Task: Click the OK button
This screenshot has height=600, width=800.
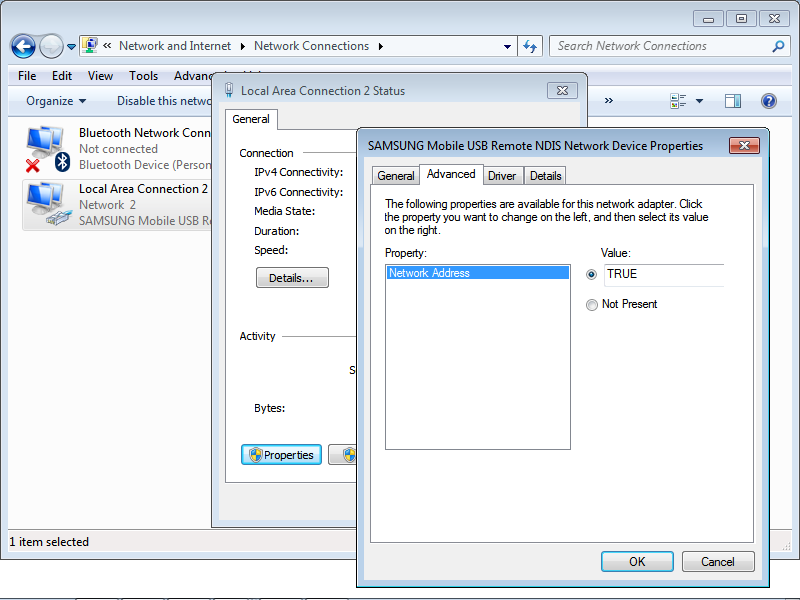Action: 637,562
